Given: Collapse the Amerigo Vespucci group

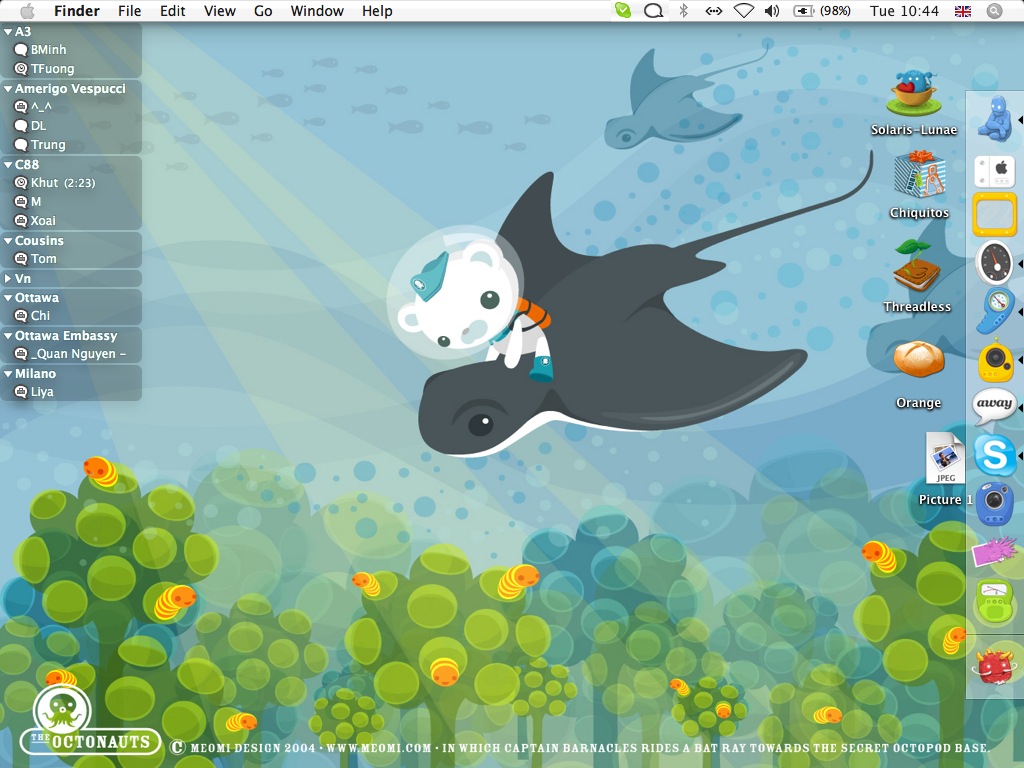Looking at the screenshot, I should (x=8, y=88).
